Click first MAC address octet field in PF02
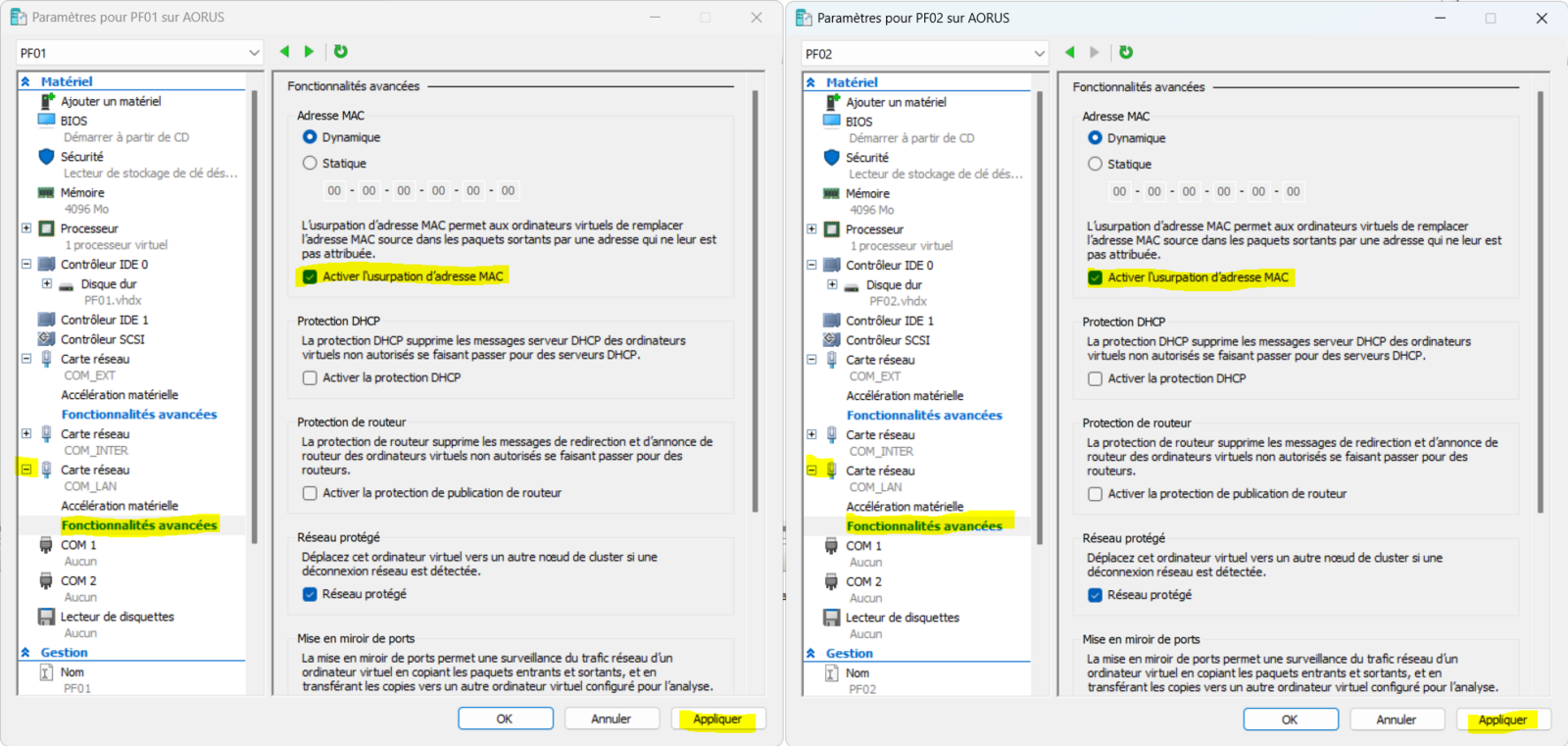This screenshot has width=1568, height=746. (x=1119, y=192)
